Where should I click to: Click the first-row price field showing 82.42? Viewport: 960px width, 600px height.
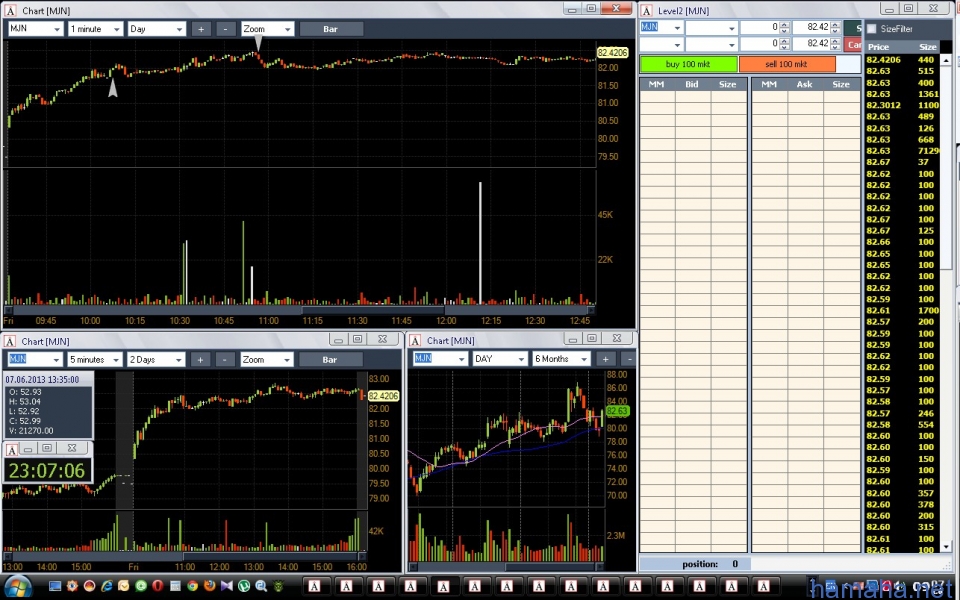pos(812,28)
